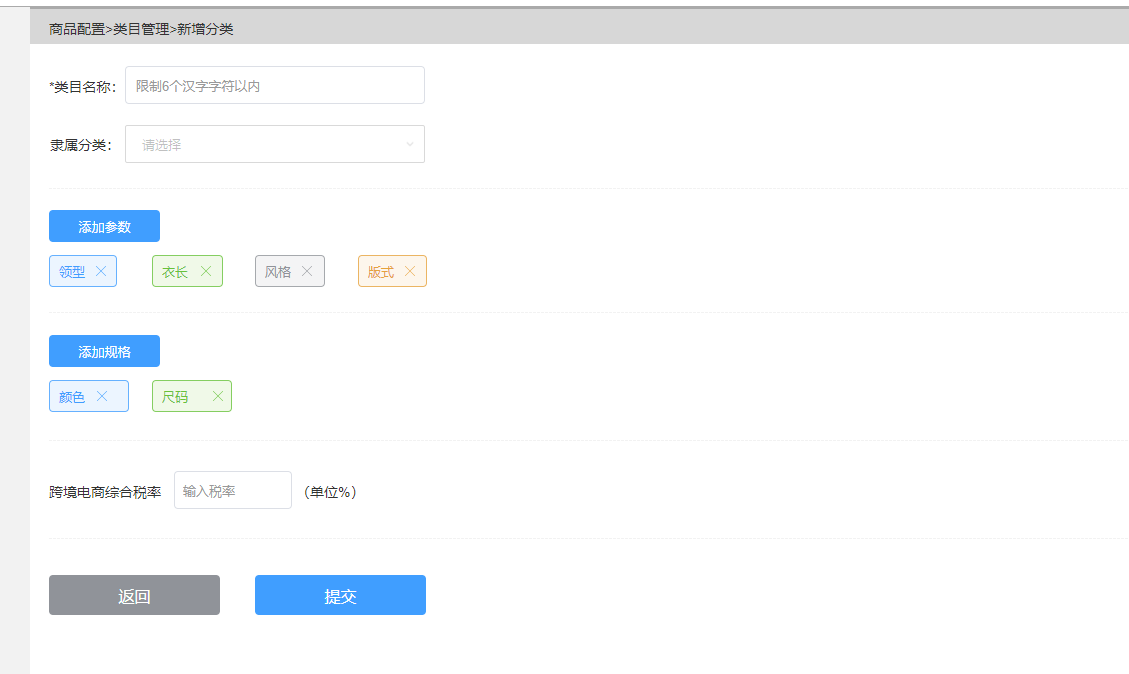Select the 领型 tag label
The height and width of the screenshot is (674, 1129).
pyautogui.click(x=72, y=271)
